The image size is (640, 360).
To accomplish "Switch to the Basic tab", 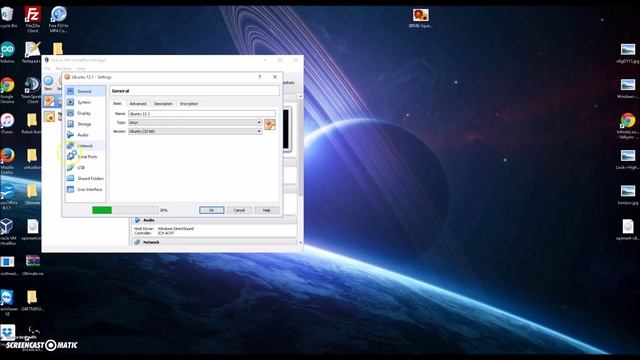I will click(117, 104).
